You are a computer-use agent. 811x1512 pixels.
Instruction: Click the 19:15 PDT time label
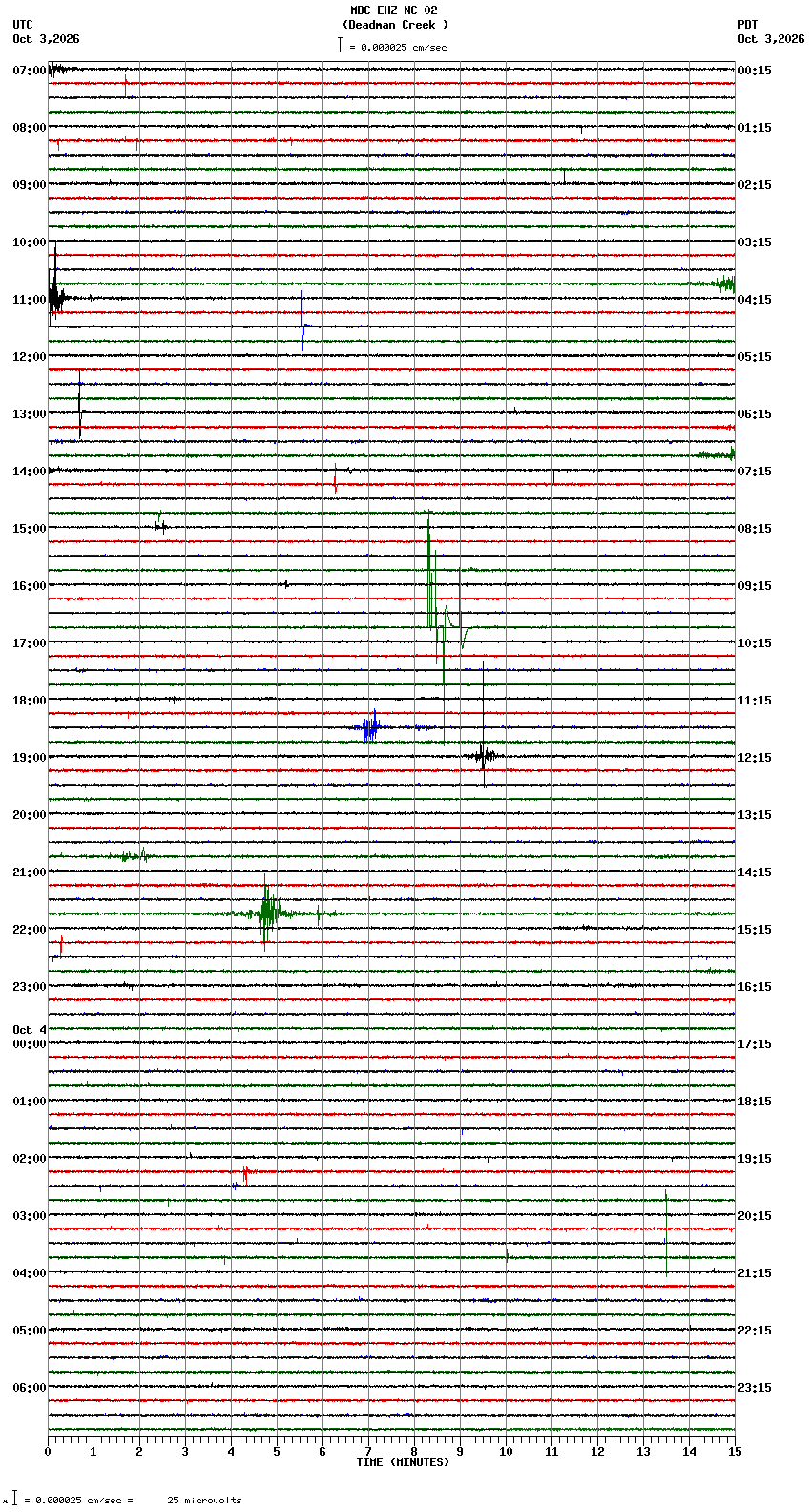click(755, 1159)
